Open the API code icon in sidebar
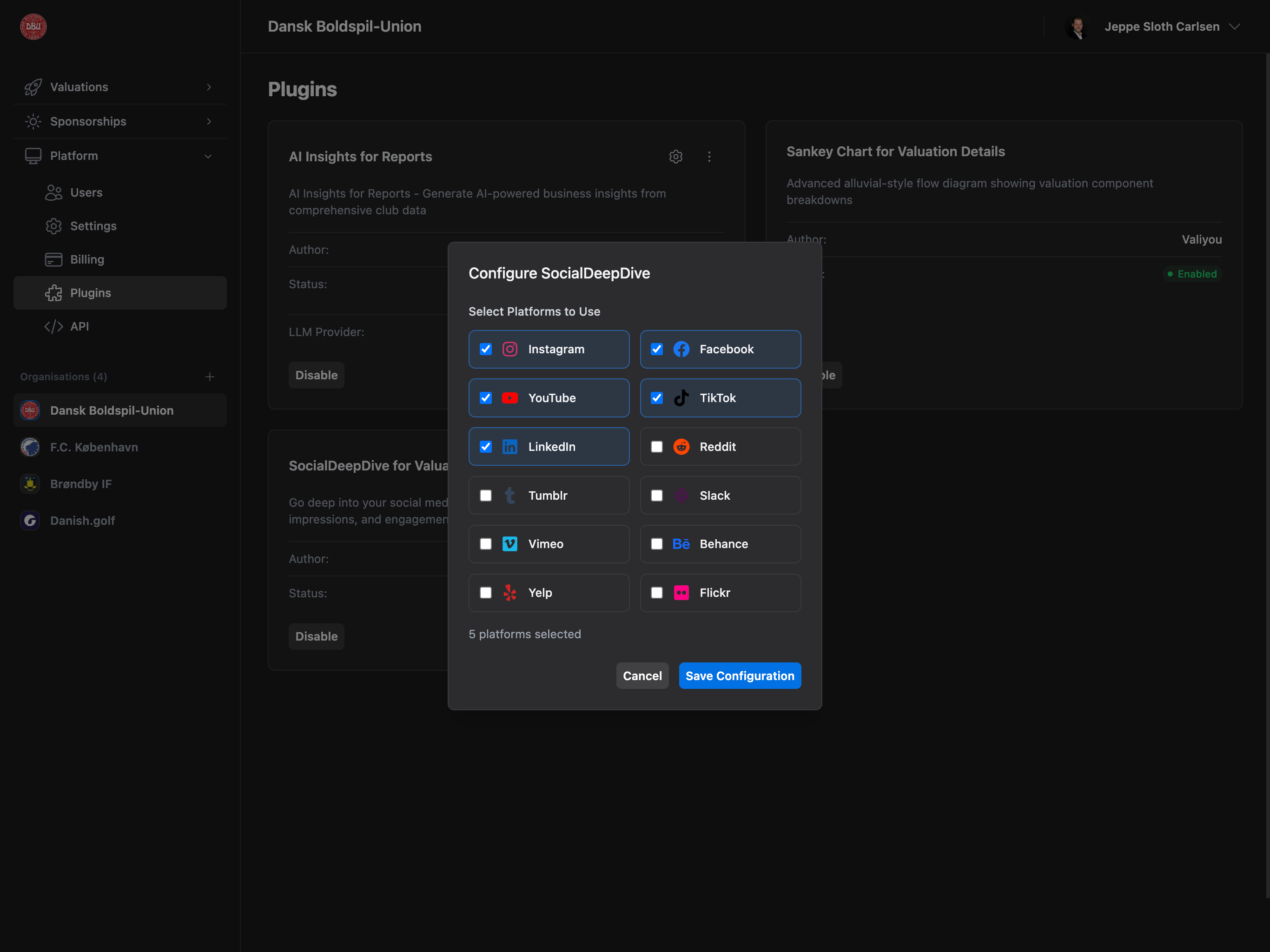1270x952 pixels. tap(53, 326)
